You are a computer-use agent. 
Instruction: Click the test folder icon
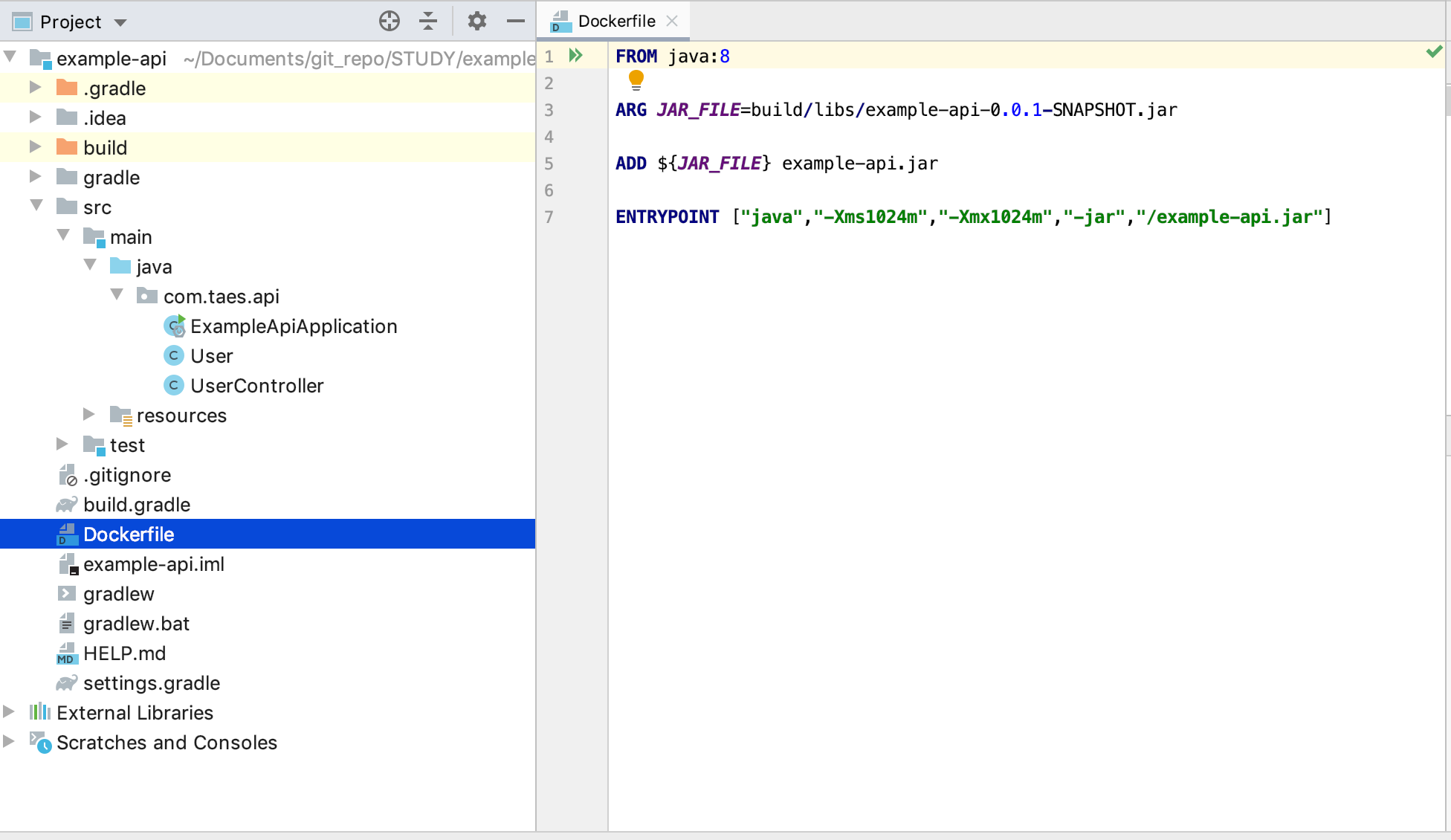tap(94, 445)
